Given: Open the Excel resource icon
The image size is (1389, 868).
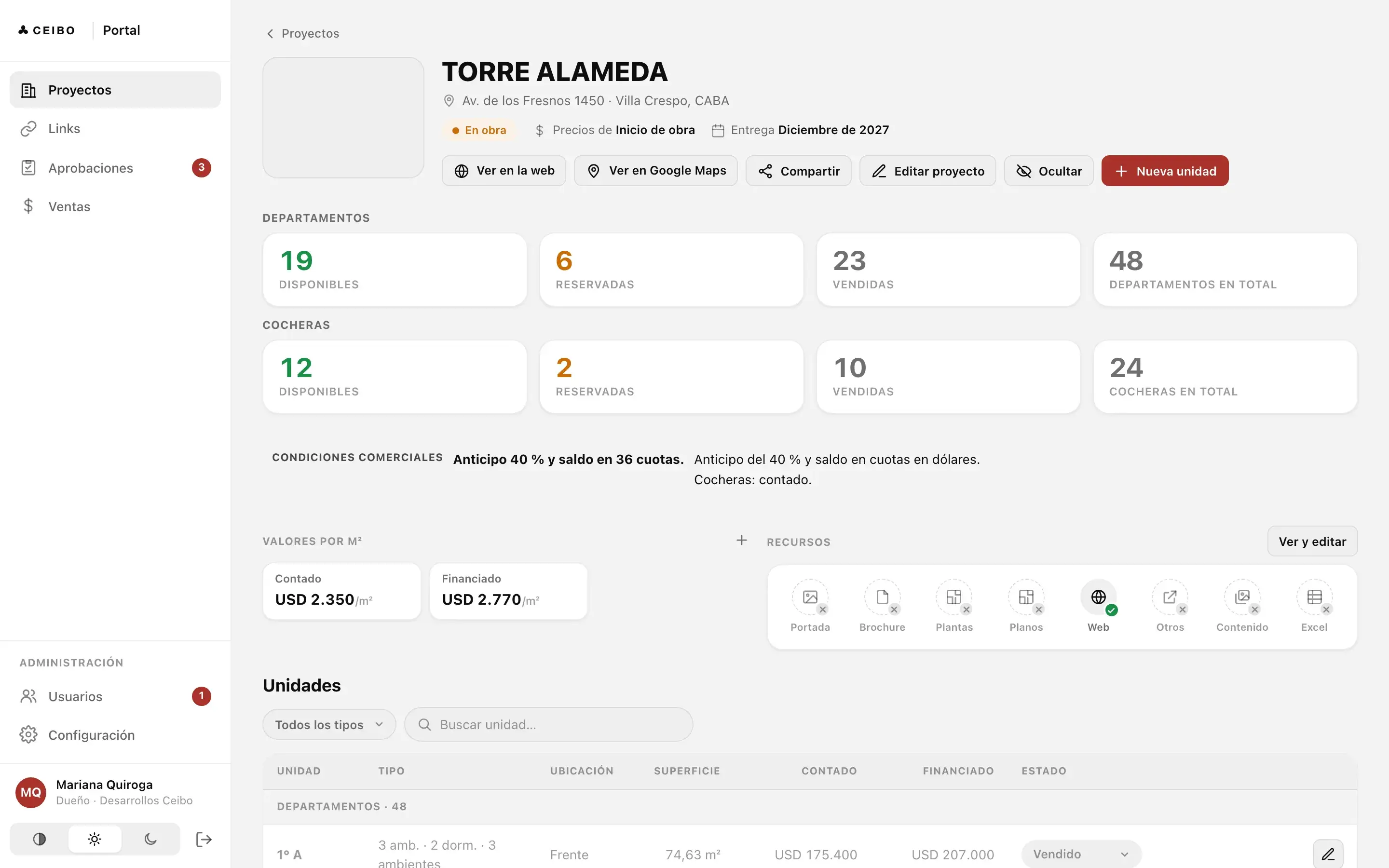Looking at the screenshot, I should point(1314,597).
